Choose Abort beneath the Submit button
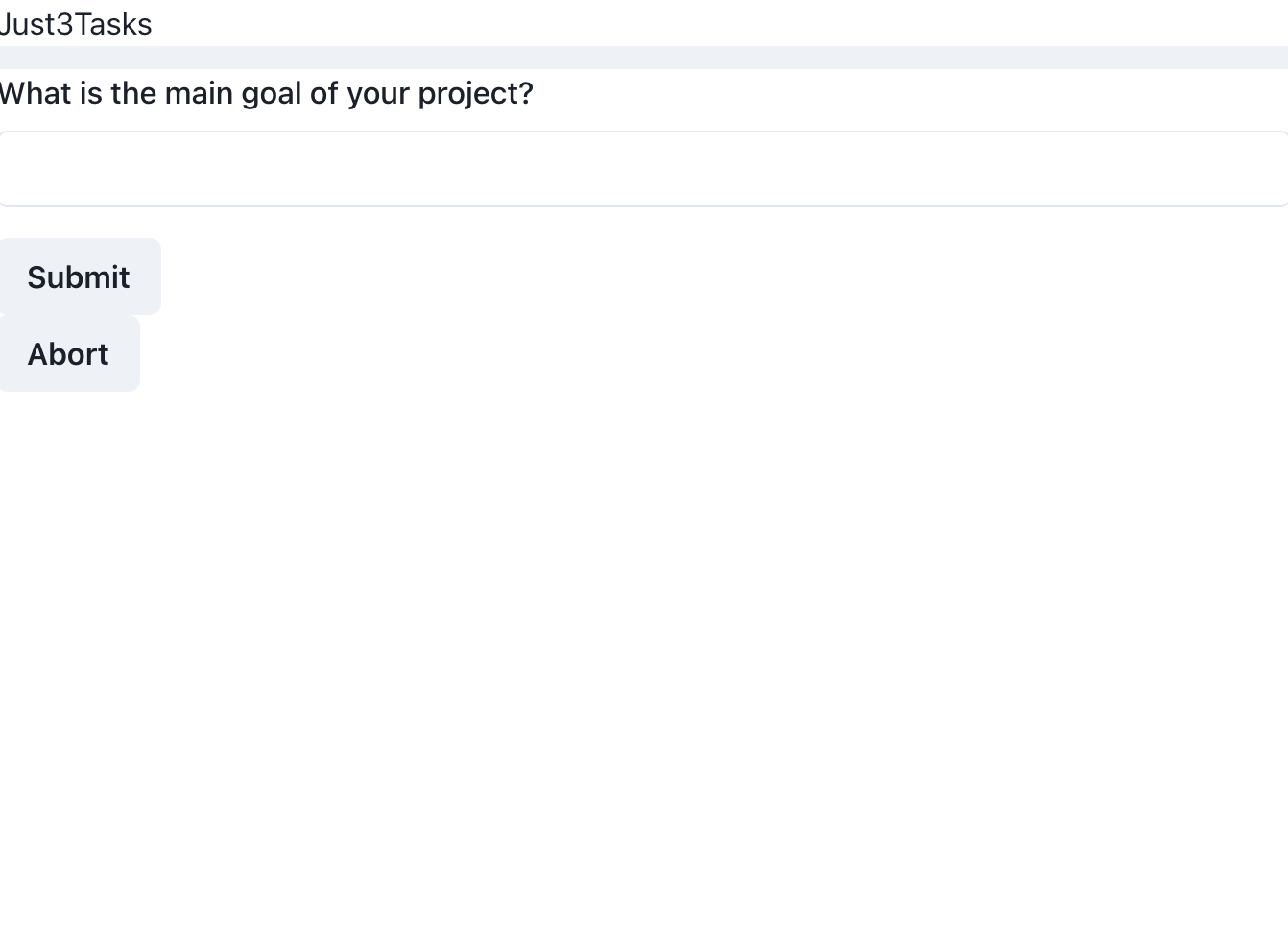Screen dimensions: 1288x937 click(x=69, y=353)
